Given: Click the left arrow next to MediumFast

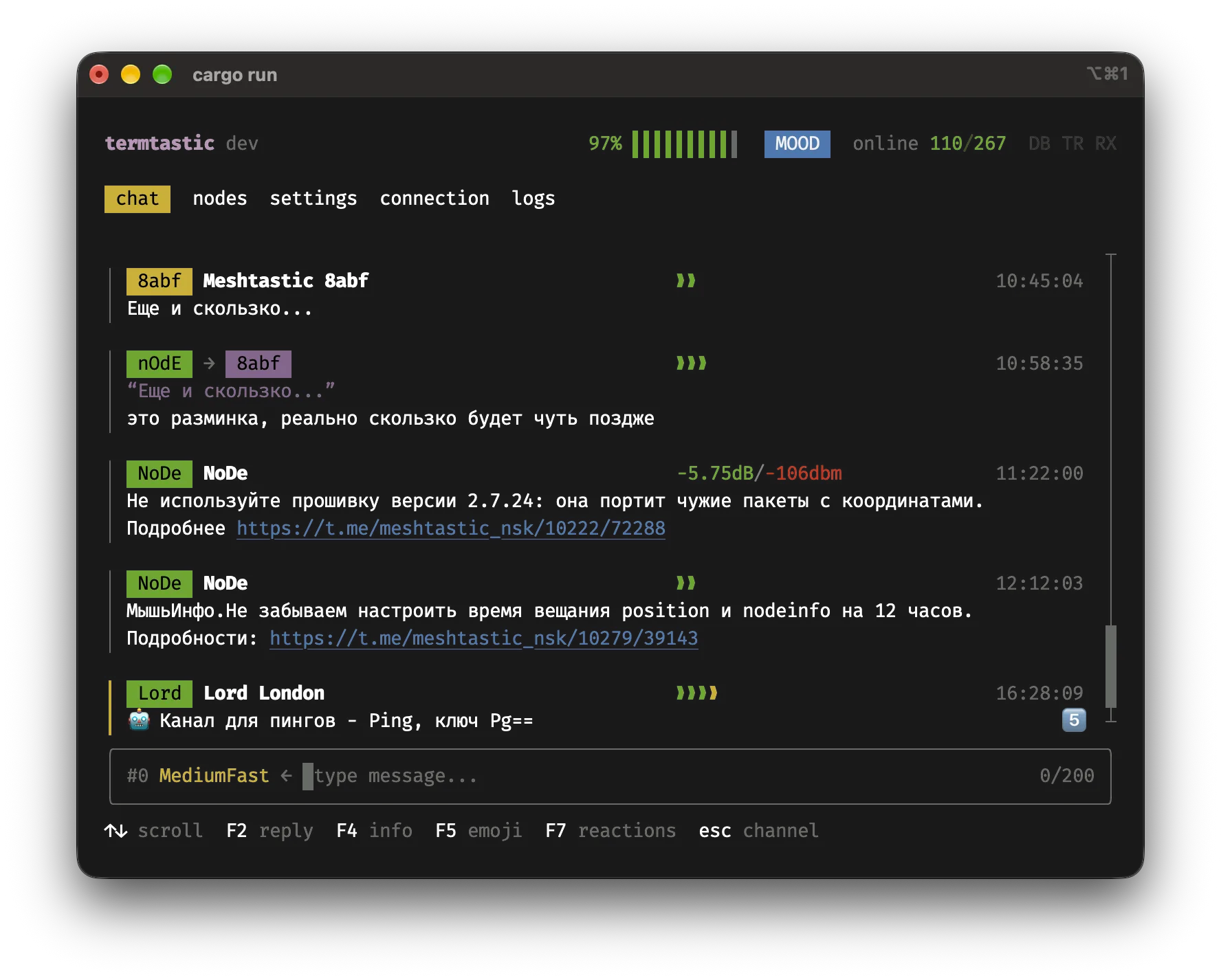Looking at the screenshot, I should (286, 776).
